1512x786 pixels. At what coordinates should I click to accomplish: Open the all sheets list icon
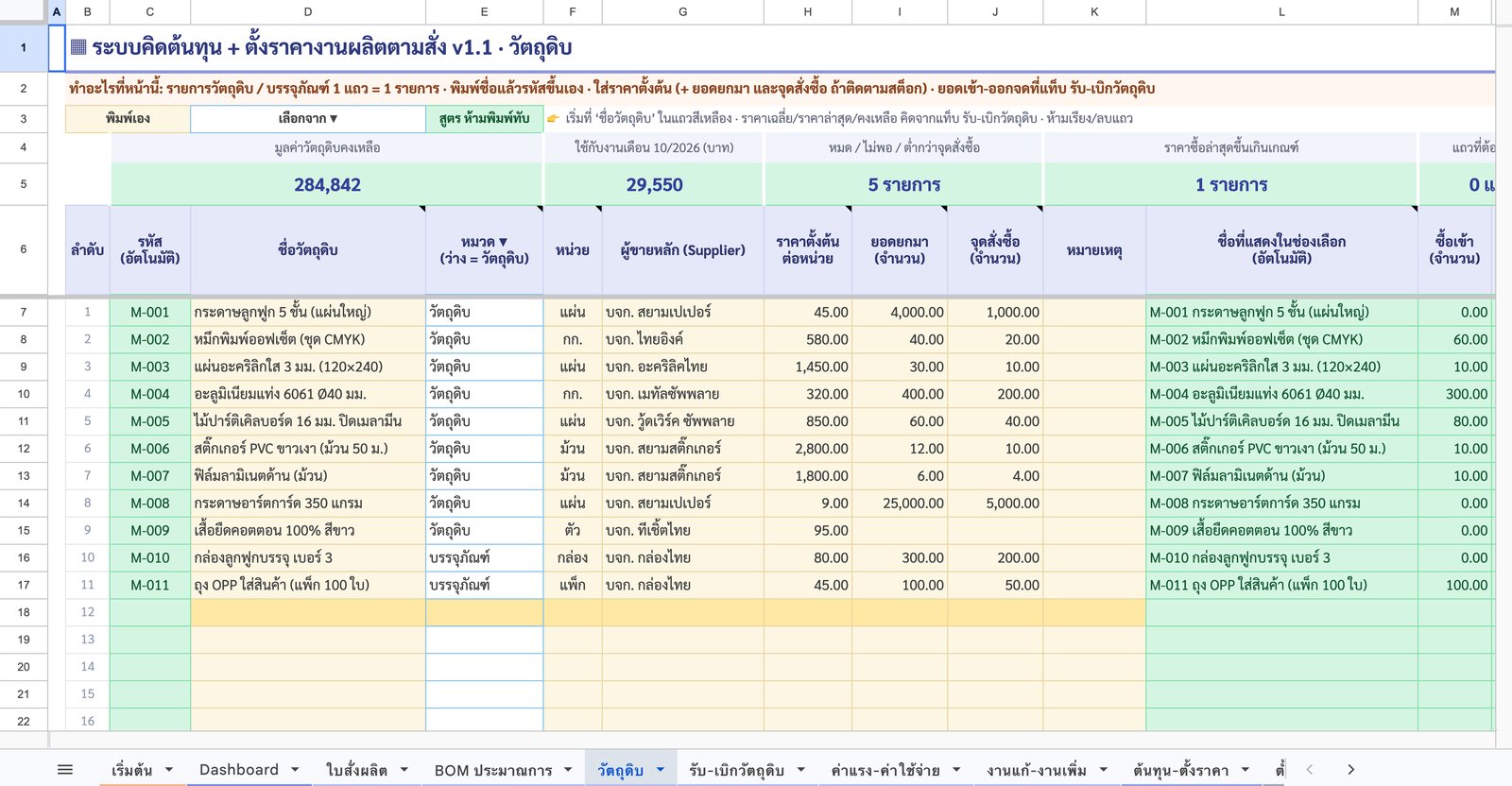click(x=65, y=770)
